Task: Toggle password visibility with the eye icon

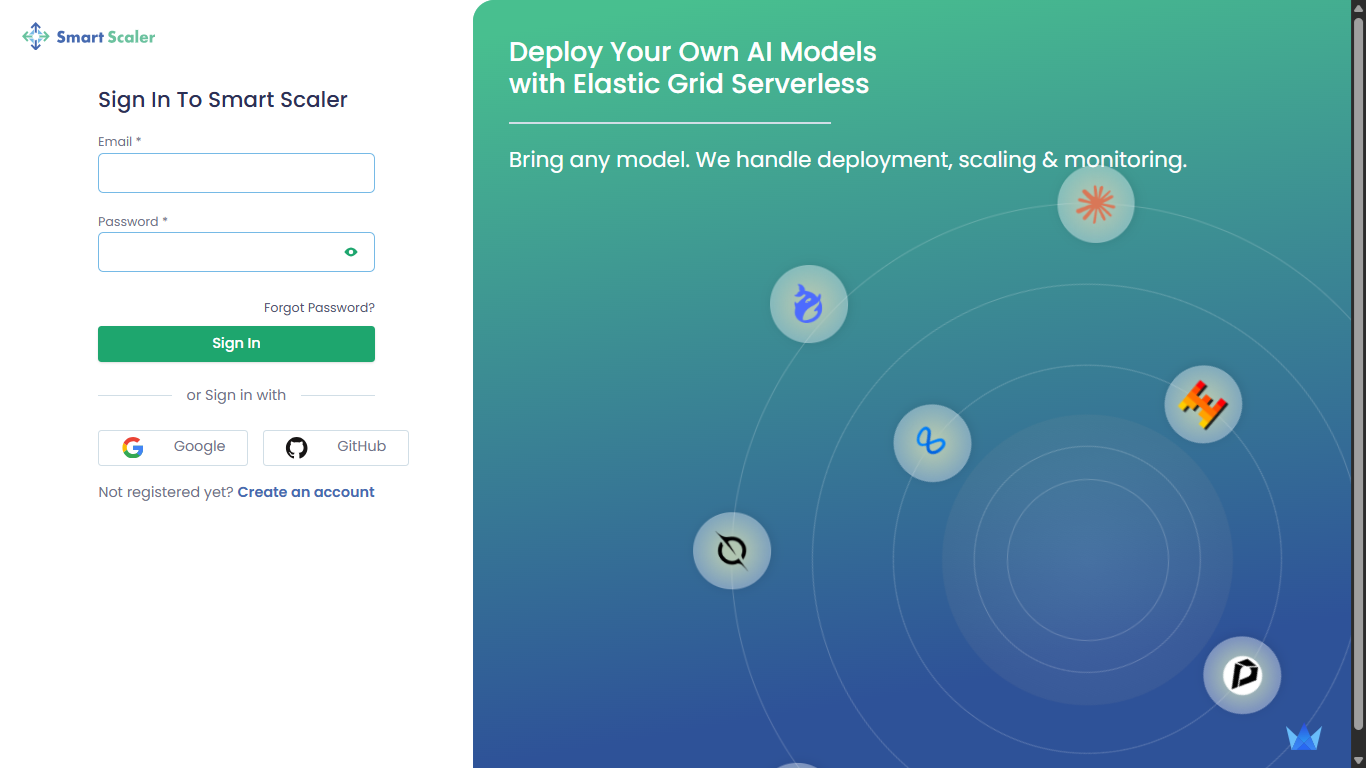Action: click(x=351, y=252)
